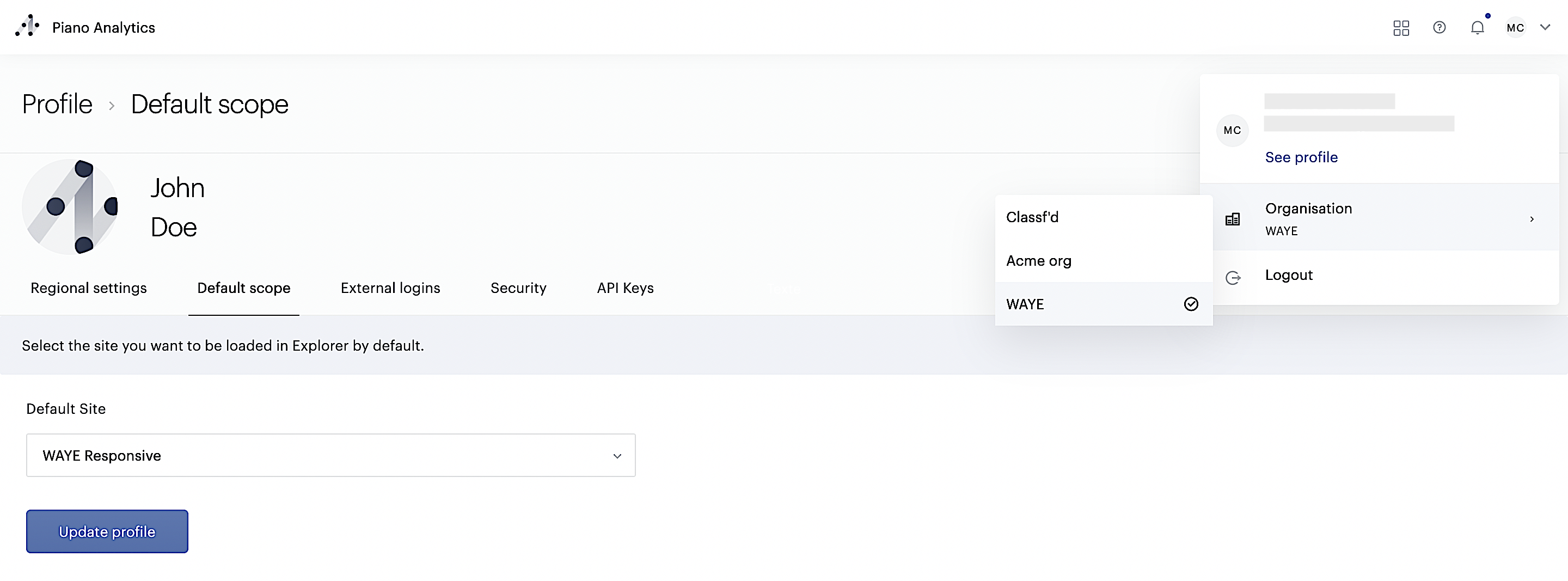1568x581 pixels.
Task: Click John Doe's profile picture
Action: coord(70,207)
